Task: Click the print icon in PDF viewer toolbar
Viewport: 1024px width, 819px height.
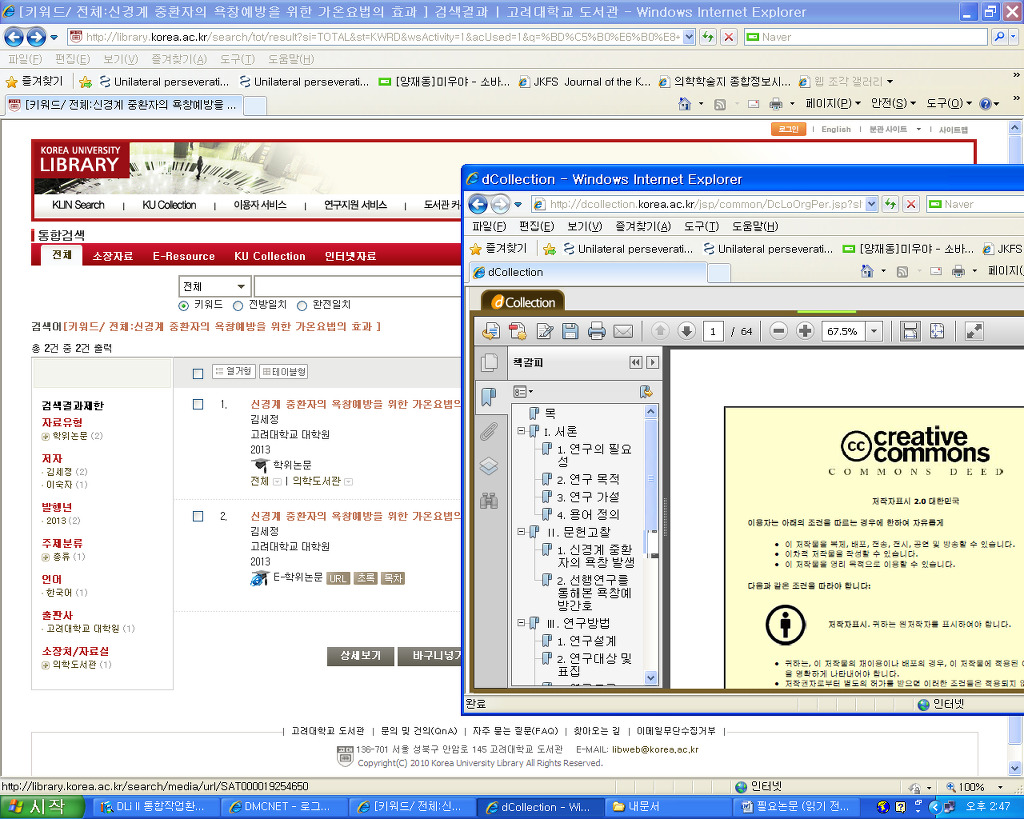Action: 596,331
